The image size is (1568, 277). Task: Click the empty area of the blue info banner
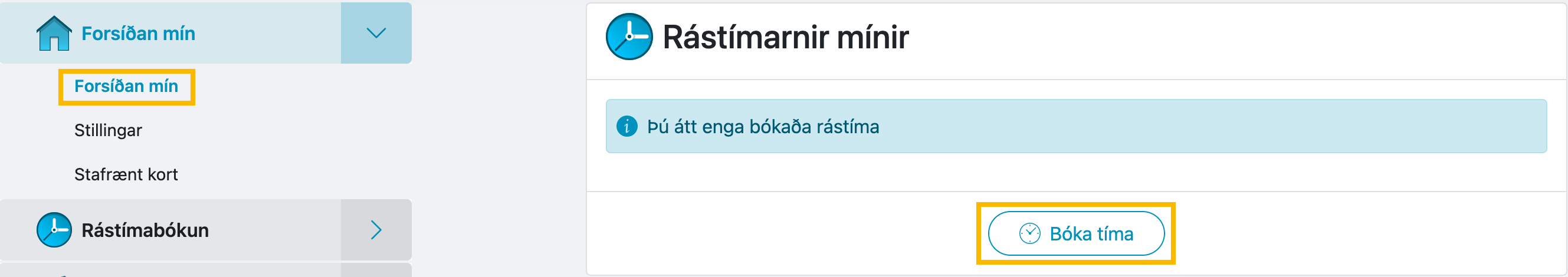tap(1211, 126)
